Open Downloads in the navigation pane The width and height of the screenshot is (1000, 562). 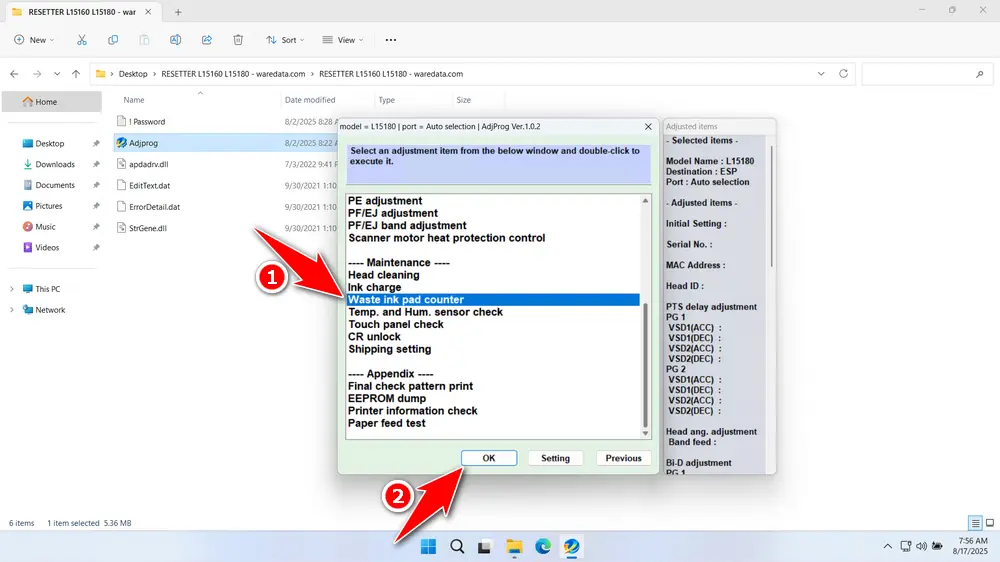click(x=55, y=165)
